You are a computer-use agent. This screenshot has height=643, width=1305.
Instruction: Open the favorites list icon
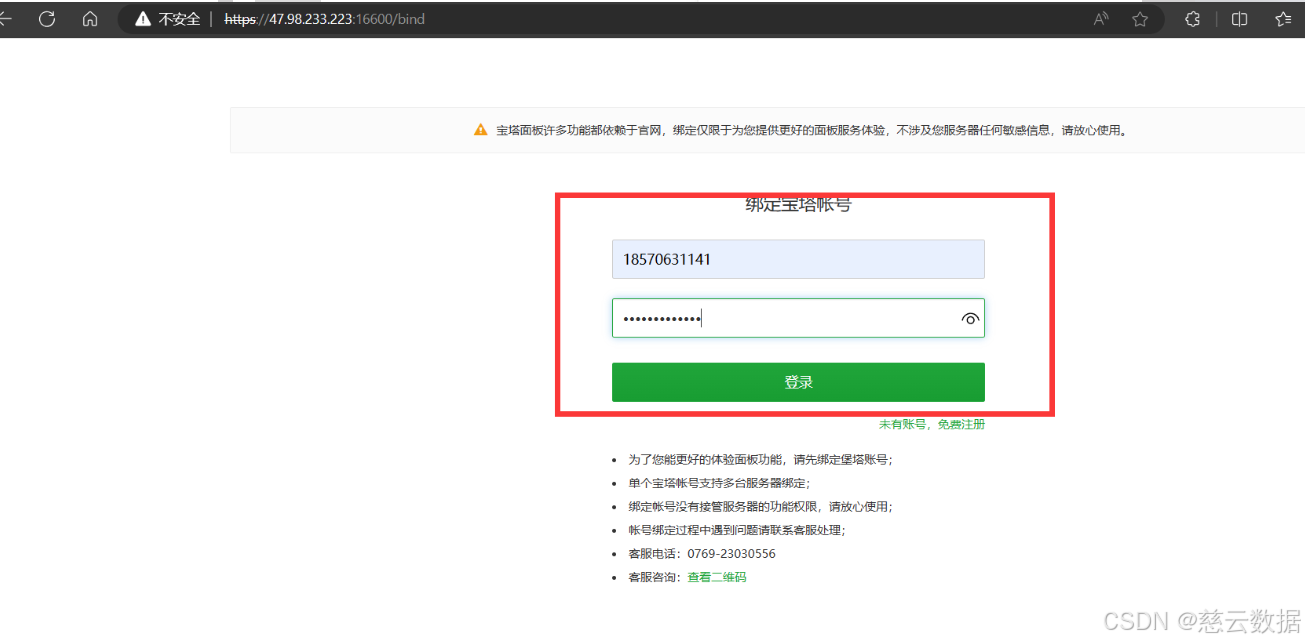tap(1284, 19)
